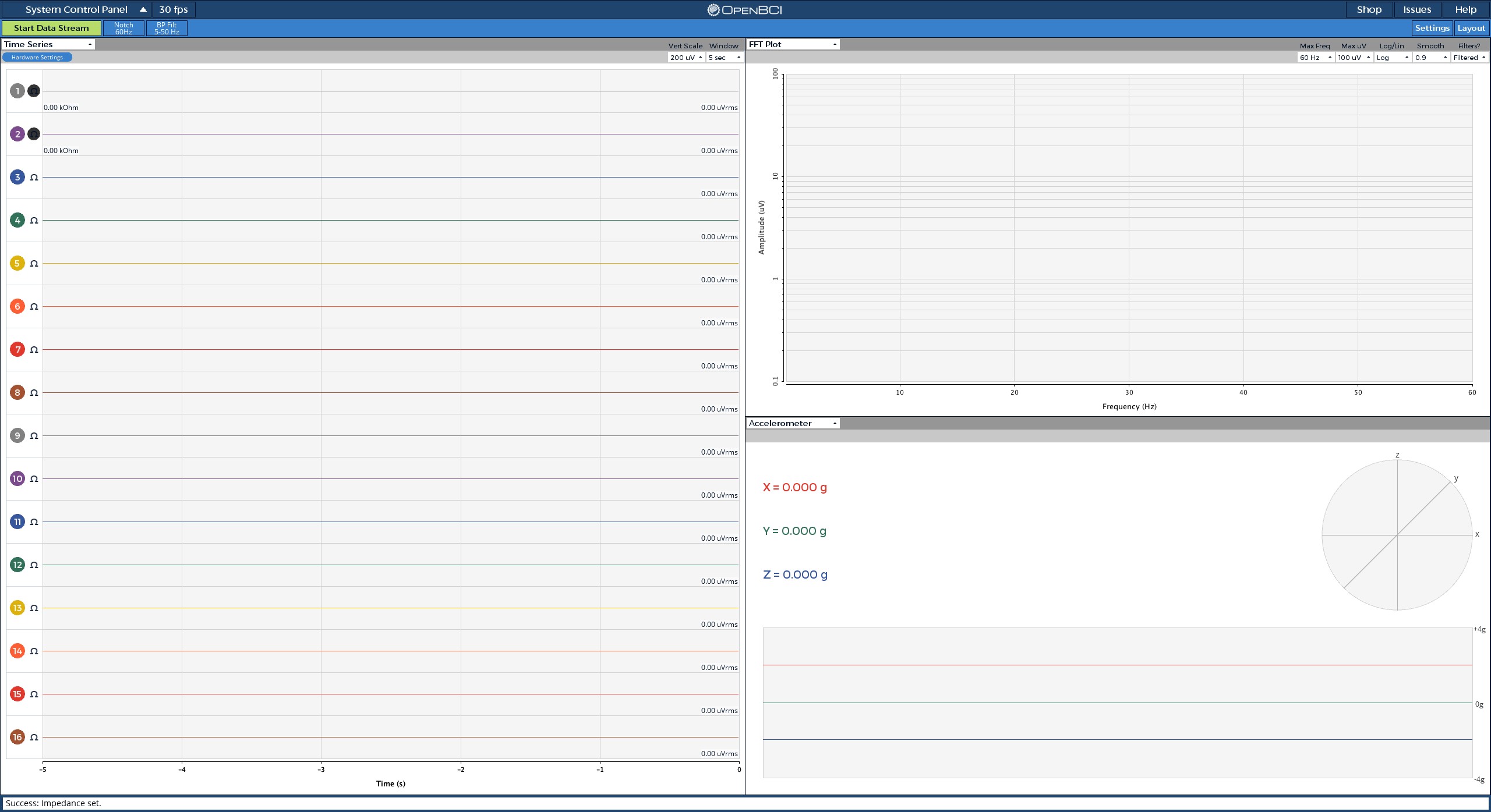Viewport: 1491px width, 812px height.
Task: Click the channel 12 green number icon
Action: point(17,565)
